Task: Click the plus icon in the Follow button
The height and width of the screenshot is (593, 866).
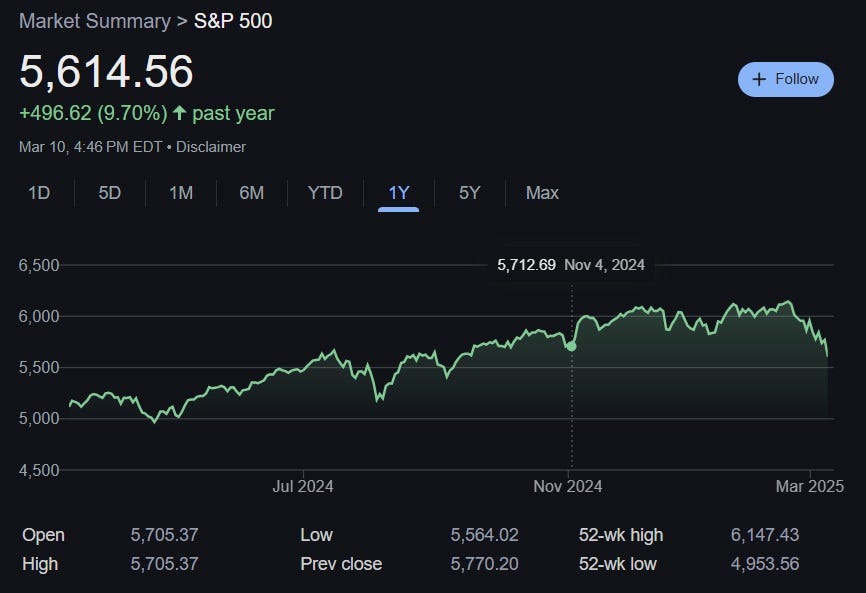Action: (759, 80)
